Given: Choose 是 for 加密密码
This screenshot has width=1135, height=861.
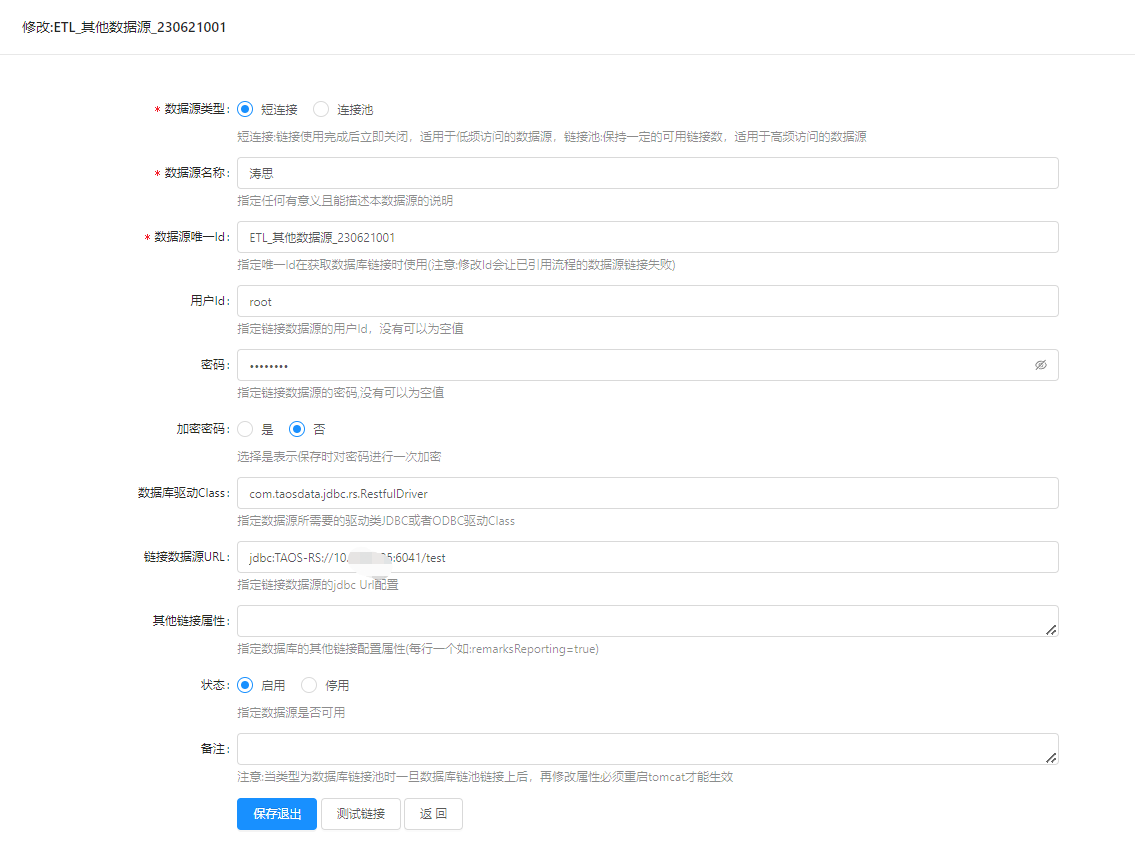Looking at the screenshot, I should click(x=245, y=429).
